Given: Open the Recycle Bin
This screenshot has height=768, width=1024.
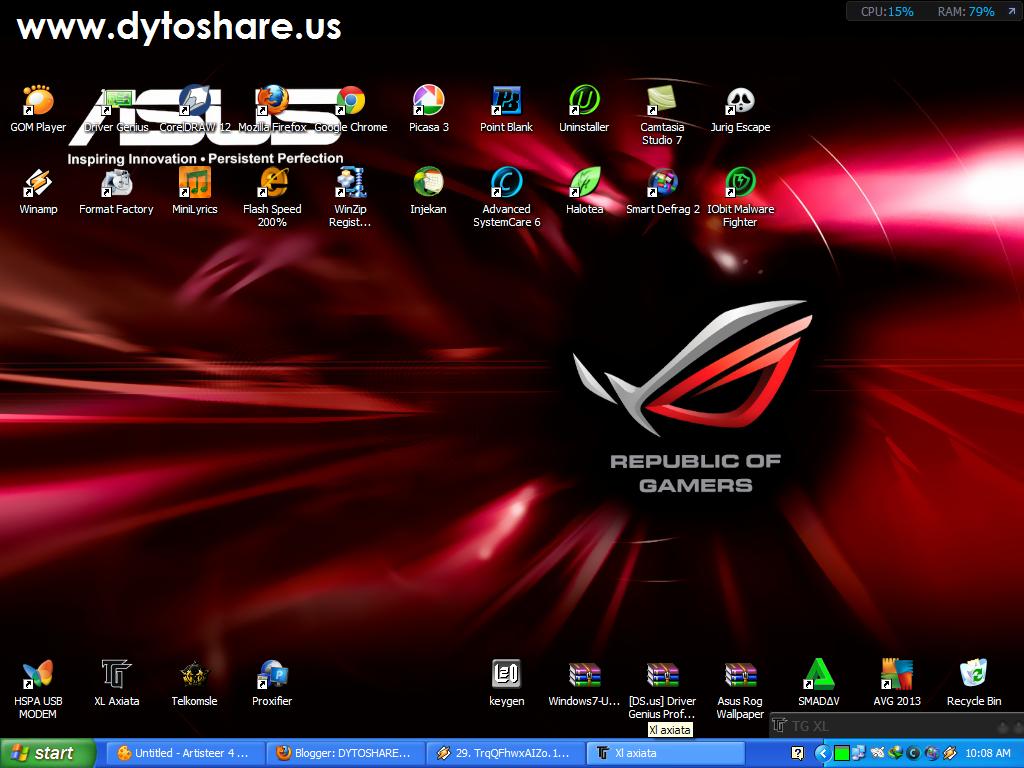Looking at the screenshot, I should pos(974,683).
